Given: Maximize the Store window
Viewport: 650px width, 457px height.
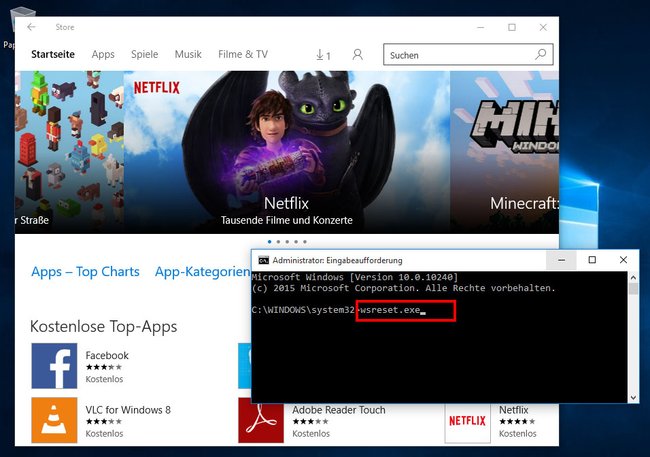Looking at the screenshot, I should click(x=512, y=27).
